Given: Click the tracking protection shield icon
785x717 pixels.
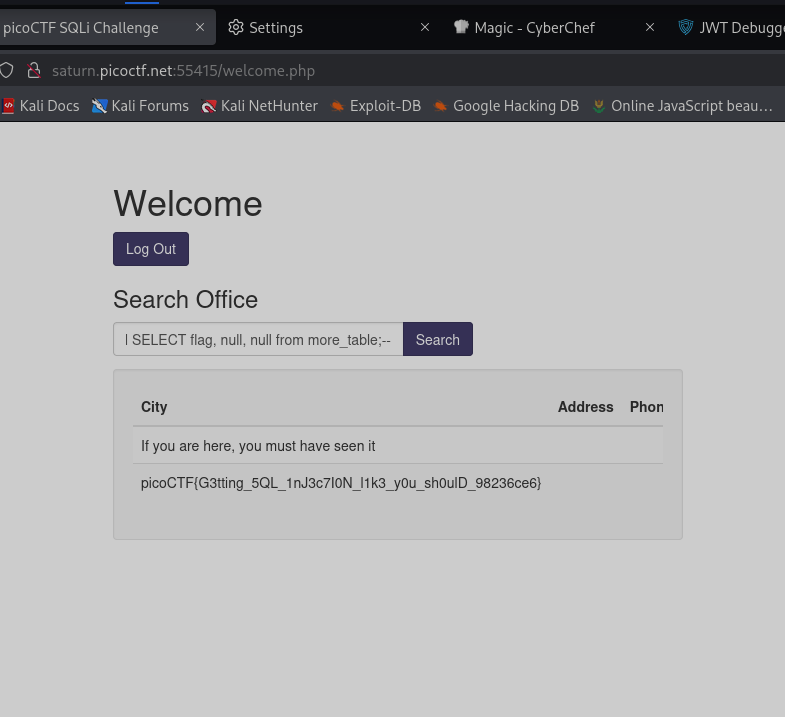Looking at the screenshot, I should point(6,71).
